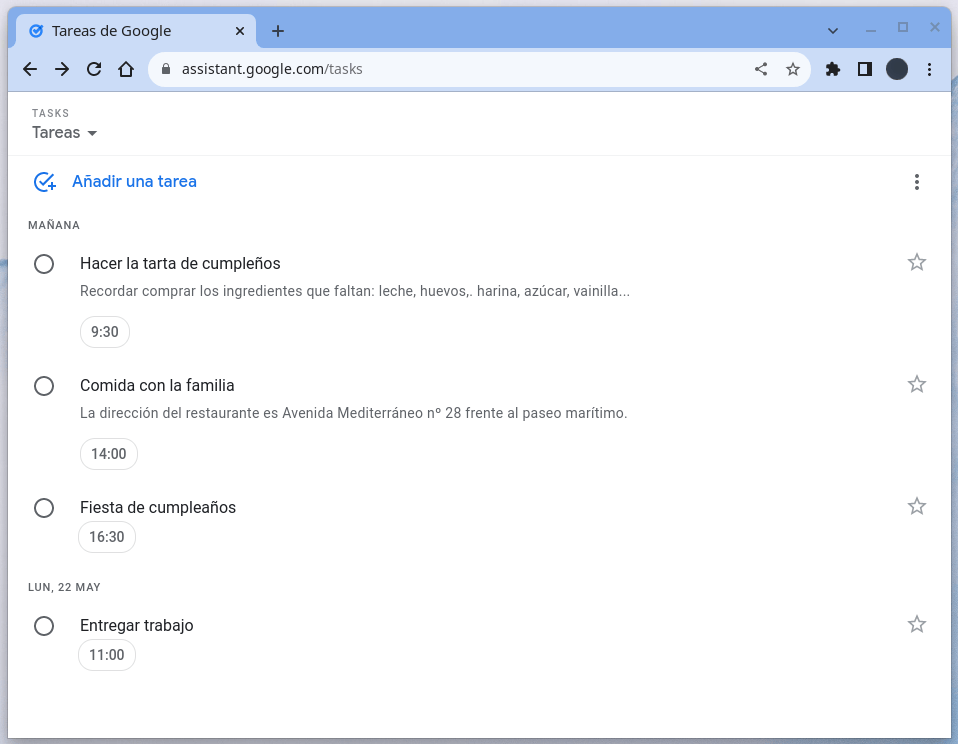958x744 pixels.
Task: Expand the Tareas list dropdown
Action: 64,133
